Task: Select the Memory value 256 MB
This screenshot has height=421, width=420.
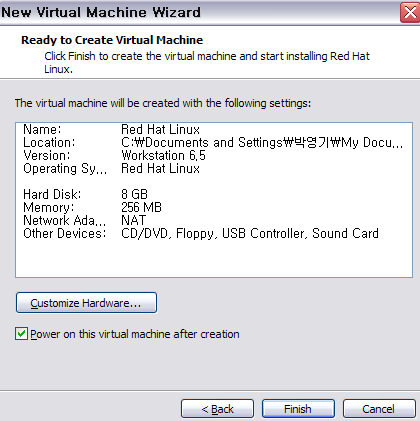Action: [x=141, y=207]
